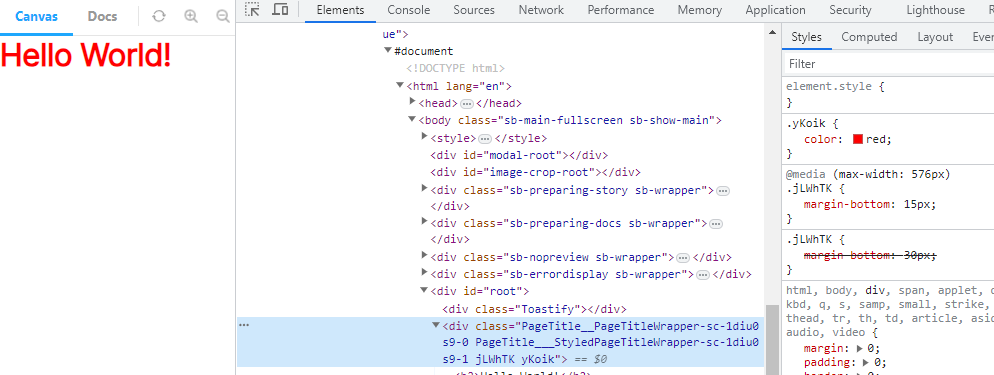Open the Network panel tab

[x=541, y=10]
